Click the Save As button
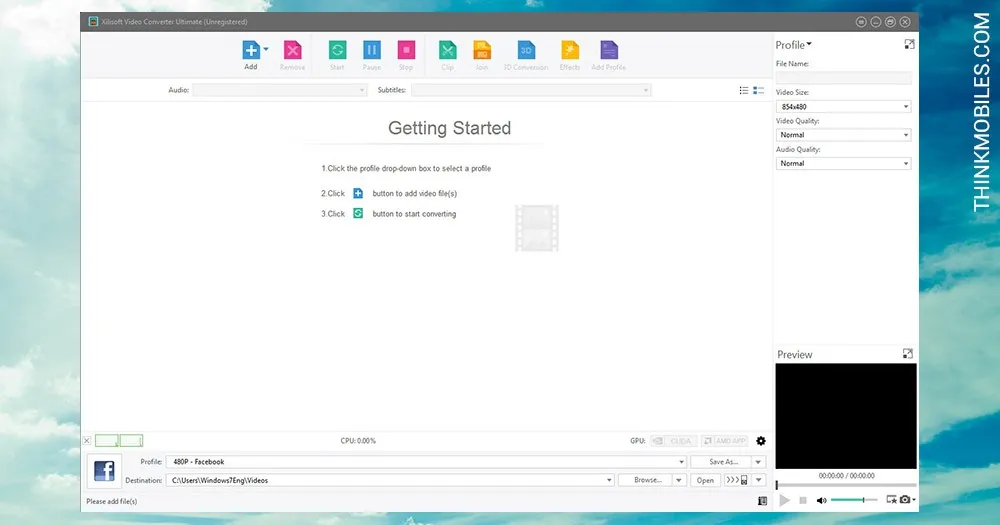The width and height of the screenshot is (1000, 525). 723,462
